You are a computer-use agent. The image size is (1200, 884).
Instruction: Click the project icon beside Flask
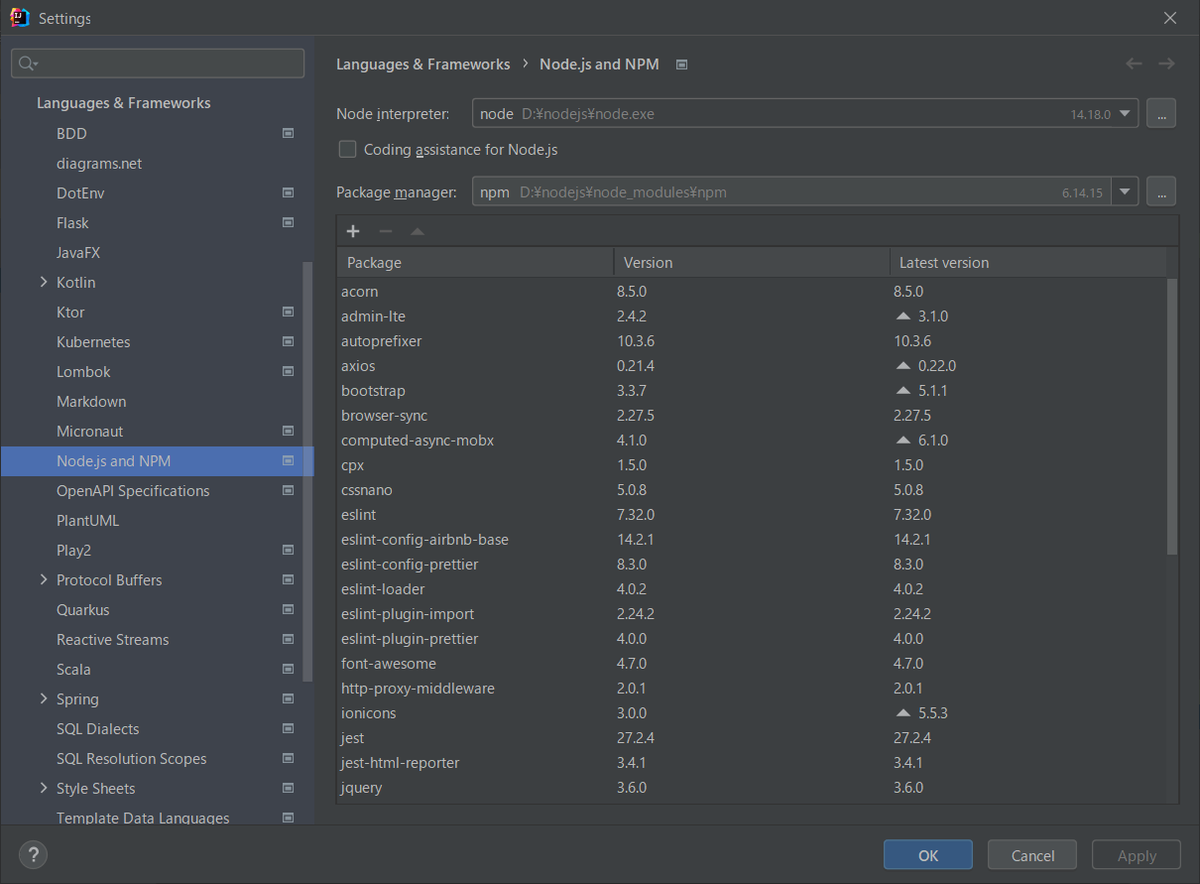288,222
